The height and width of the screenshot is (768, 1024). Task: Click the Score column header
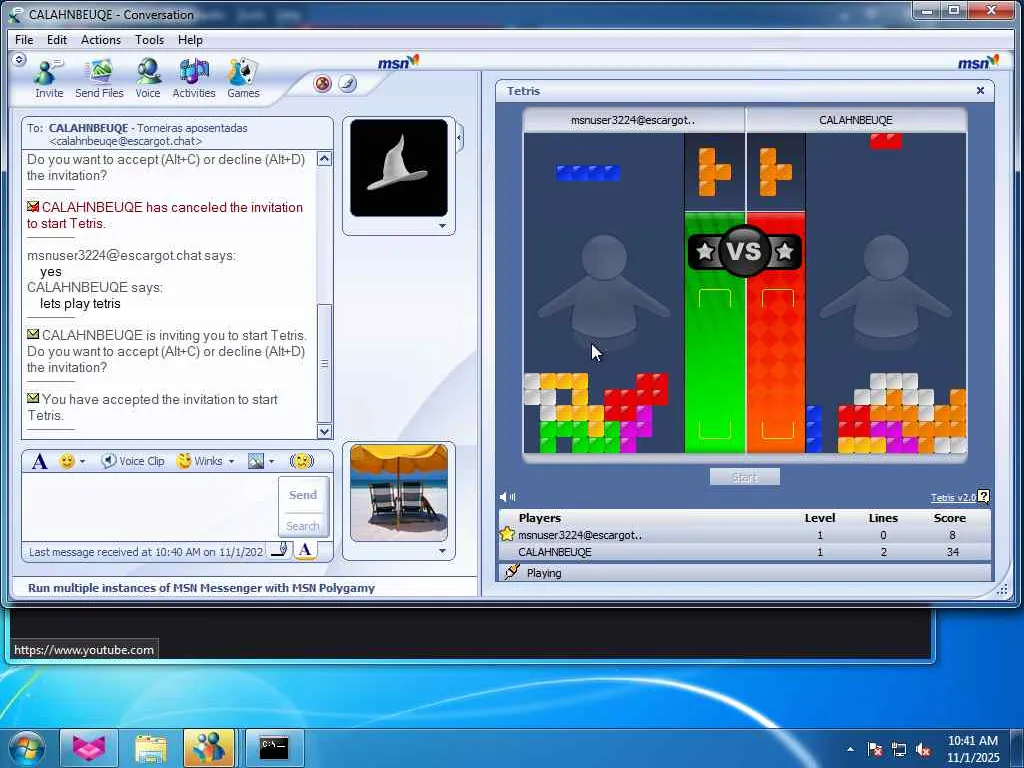tap(950, 518)
